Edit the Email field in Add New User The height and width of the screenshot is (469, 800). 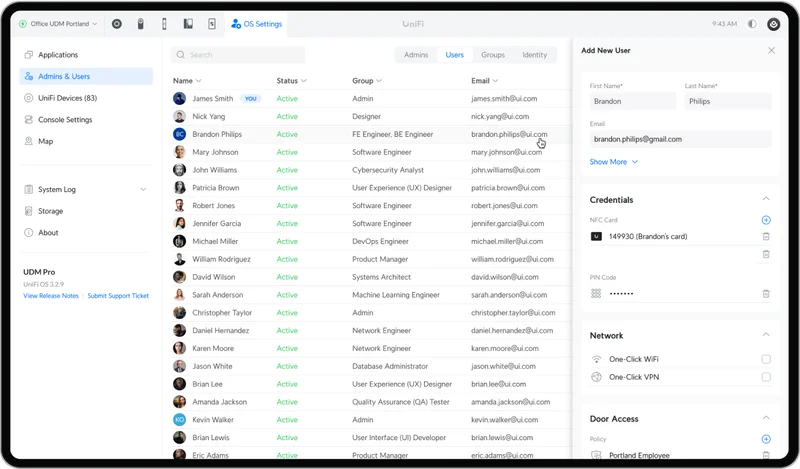coord(681,139)
